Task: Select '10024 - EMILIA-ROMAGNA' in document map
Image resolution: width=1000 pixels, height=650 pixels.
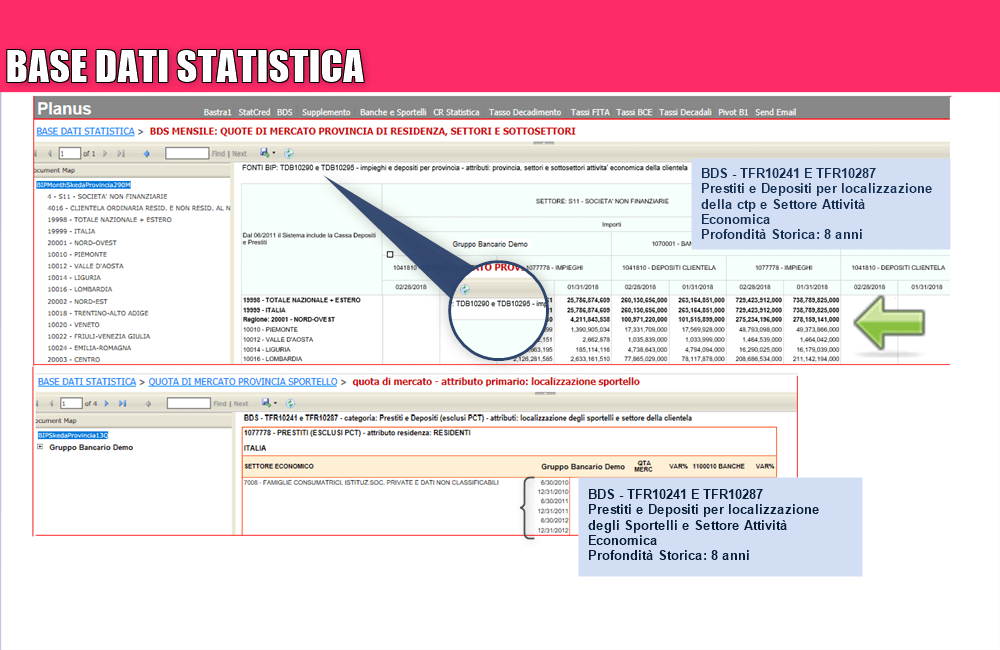Action: pyautogui.click(x=89, y=348)
